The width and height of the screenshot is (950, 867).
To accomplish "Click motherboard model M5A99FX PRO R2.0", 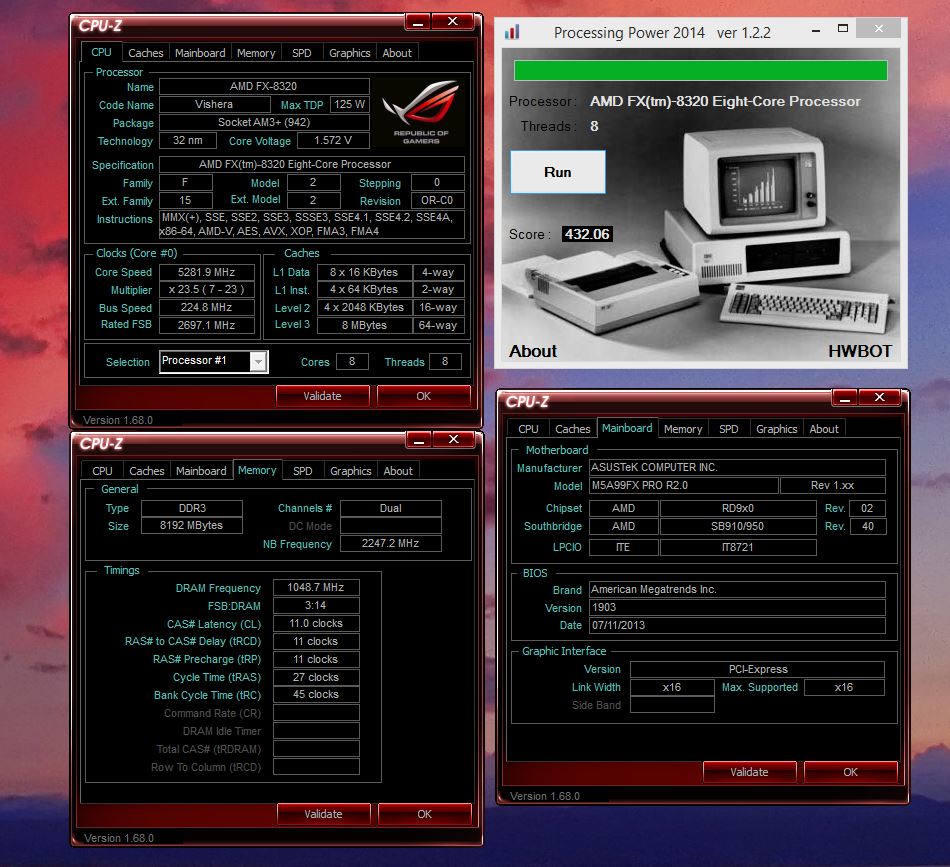I will 683,485.
